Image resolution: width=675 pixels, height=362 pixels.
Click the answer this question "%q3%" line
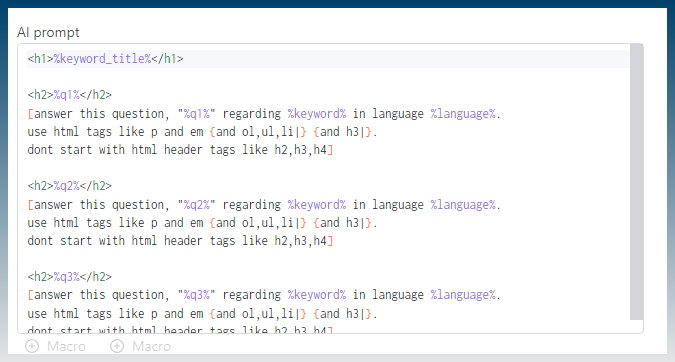[264, 295]
